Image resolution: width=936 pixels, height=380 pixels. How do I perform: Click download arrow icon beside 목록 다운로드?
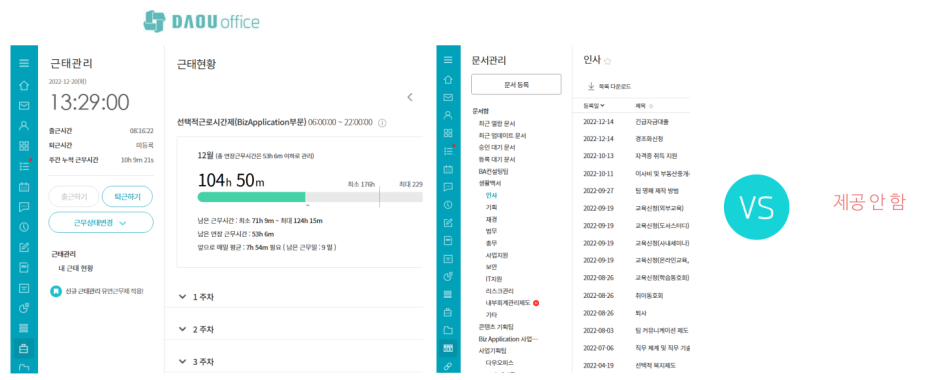pyautogui.click(x=591, y=86)
